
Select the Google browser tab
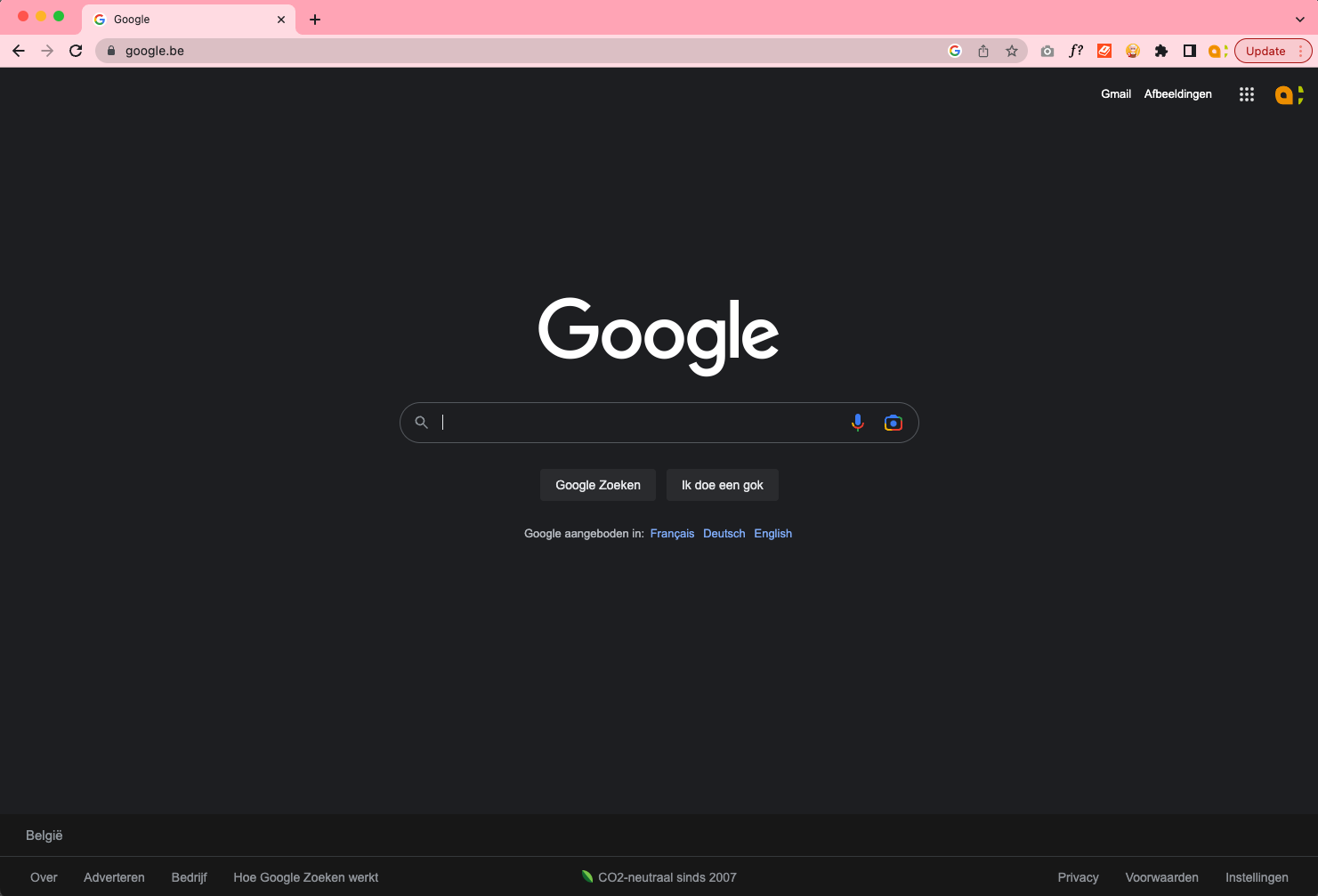tap(189, 20)
